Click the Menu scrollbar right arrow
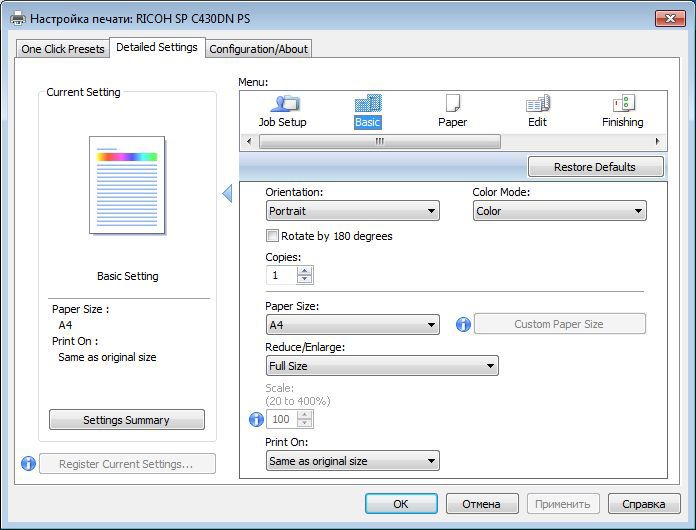 [x=658, y=142]
